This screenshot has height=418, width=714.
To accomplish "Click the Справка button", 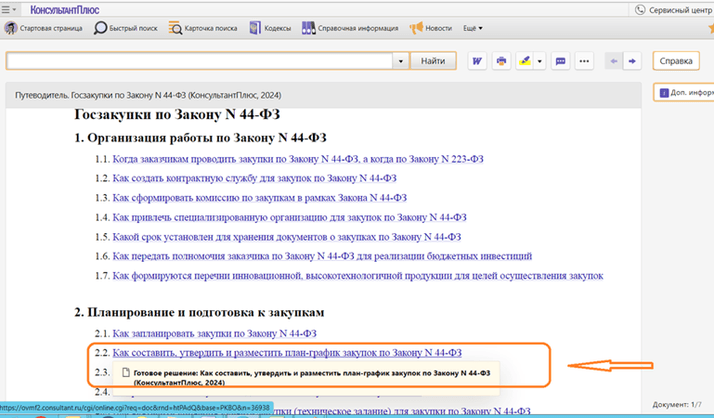I will click(676, 61).
